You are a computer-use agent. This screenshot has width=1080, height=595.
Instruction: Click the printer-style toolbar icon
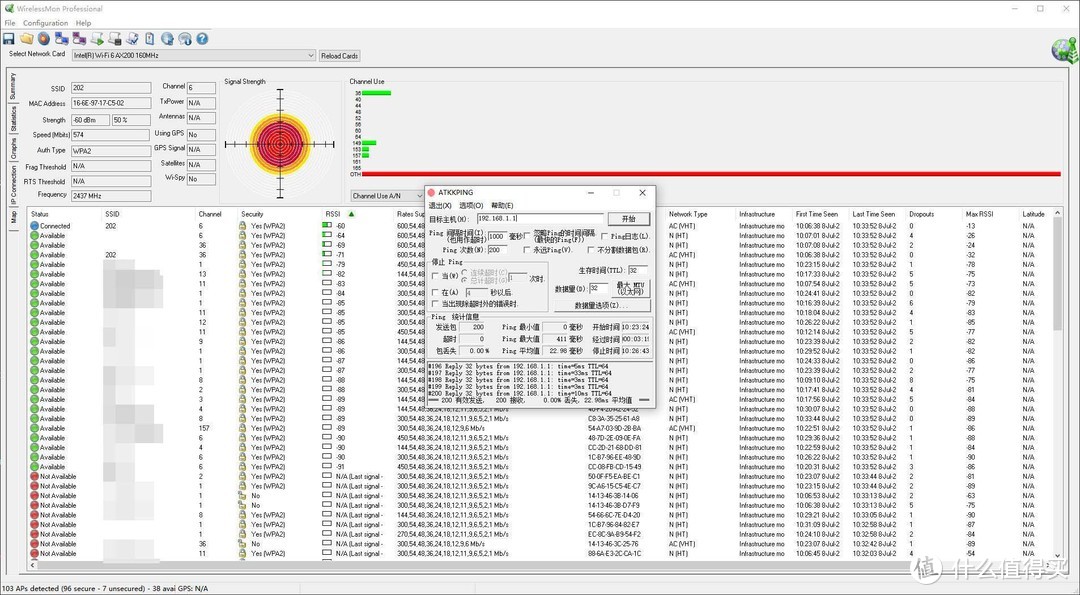coord(114,39)
